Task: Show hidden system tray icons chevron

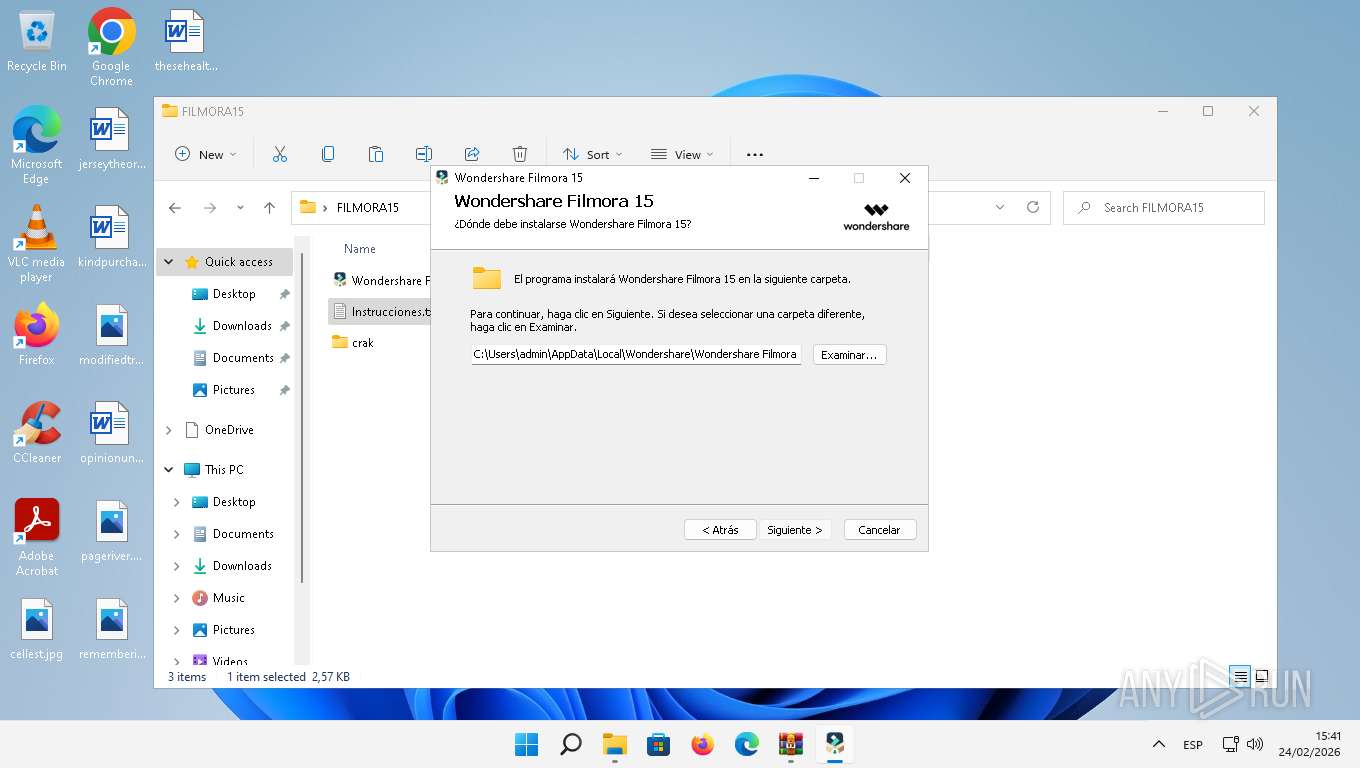Action: 1159,744
